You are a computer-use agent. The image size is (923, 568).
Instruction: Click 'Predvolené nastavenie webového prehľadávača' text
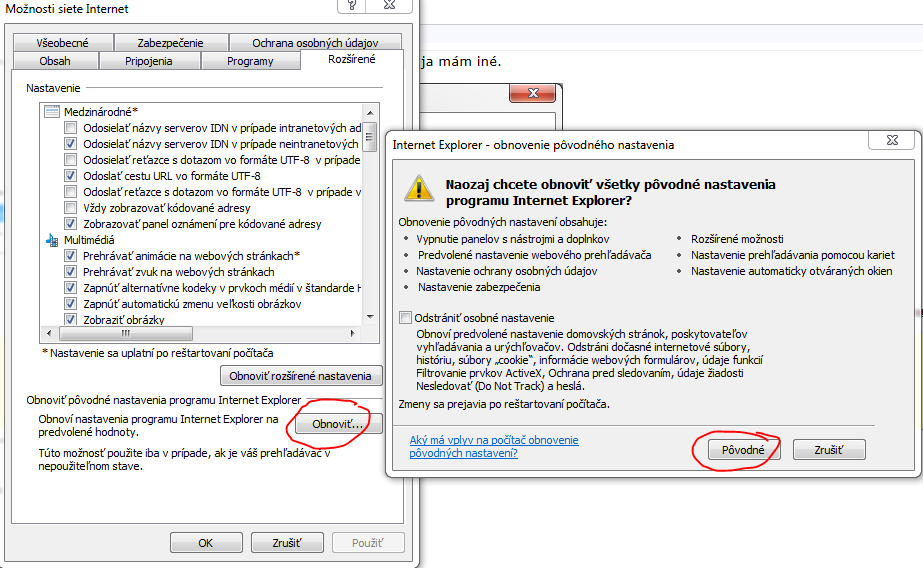534,255
